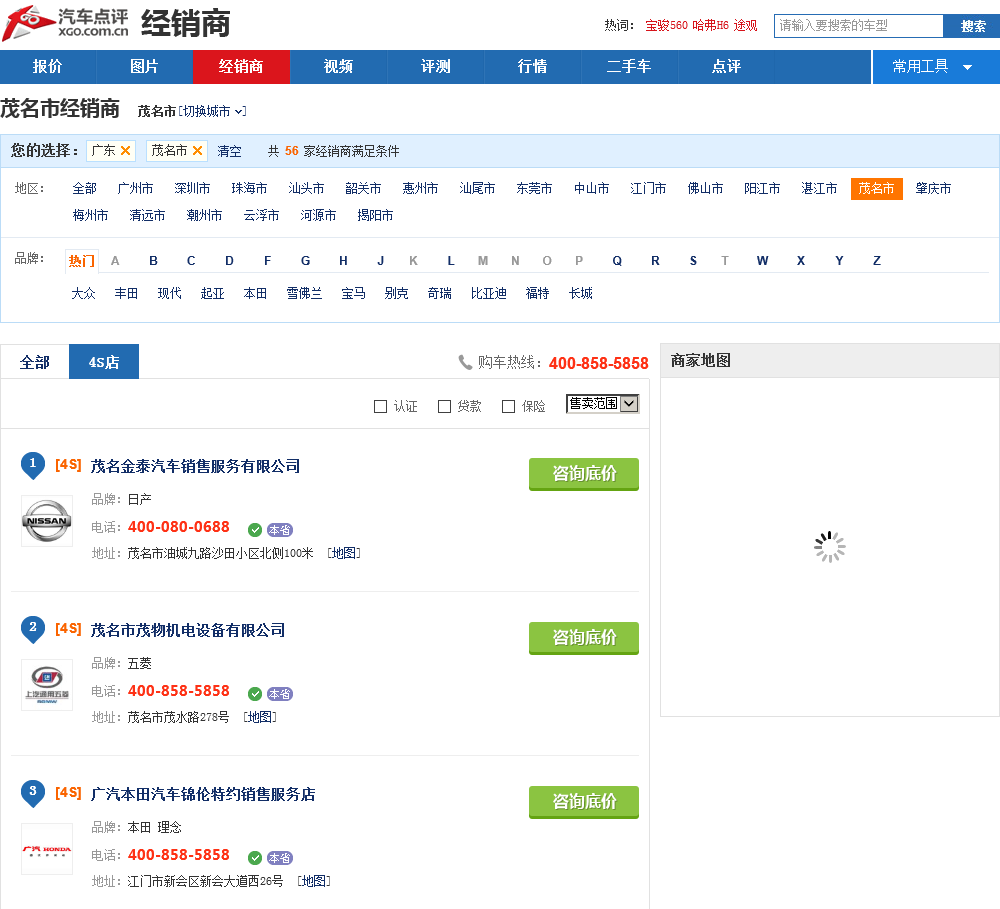Enable the 贷款 checkbox filter
The width and height of the screenshot is (1000, 909).
445,406
